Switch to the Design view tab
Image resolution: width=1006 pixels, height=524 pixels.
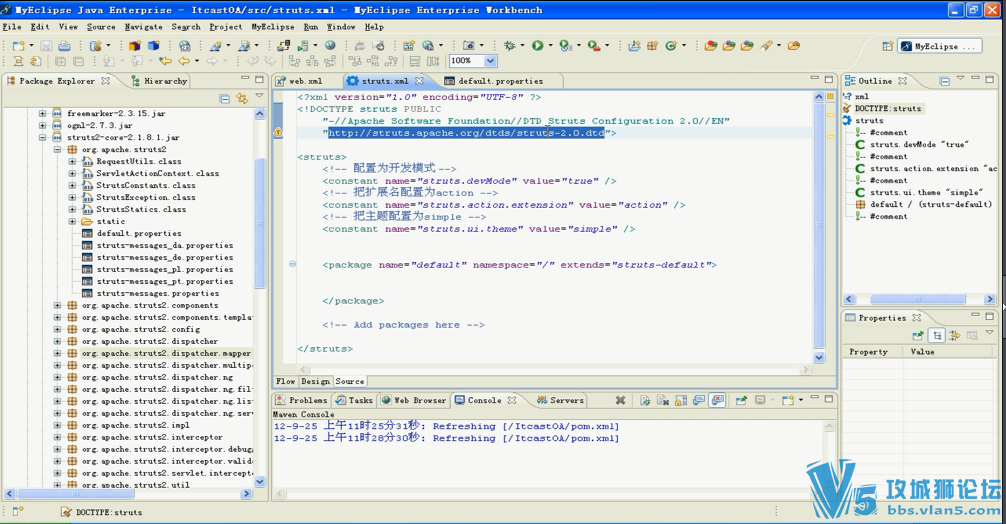pos(315,381)
